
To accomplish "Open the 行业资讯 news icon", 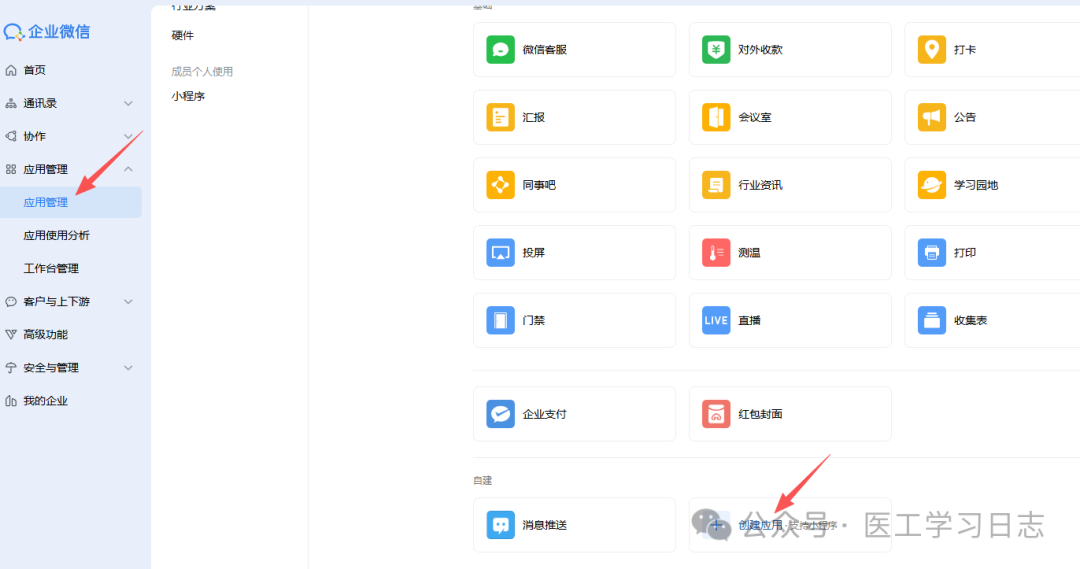I will tap(716, 185).
